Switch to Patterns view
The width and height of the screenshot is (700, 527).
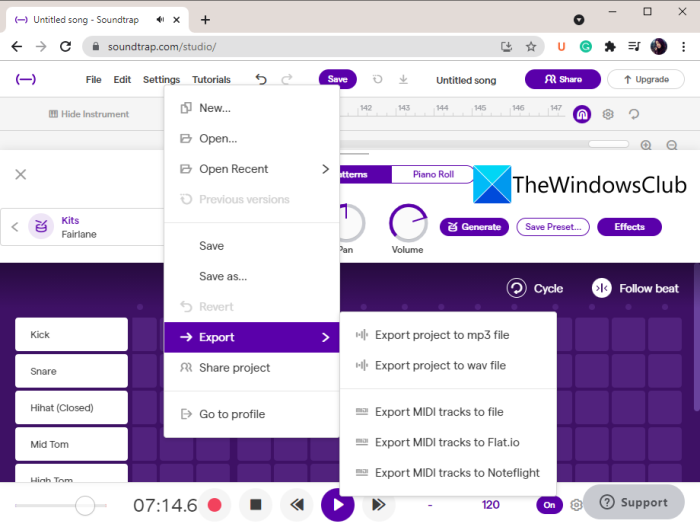click(365, 174)
